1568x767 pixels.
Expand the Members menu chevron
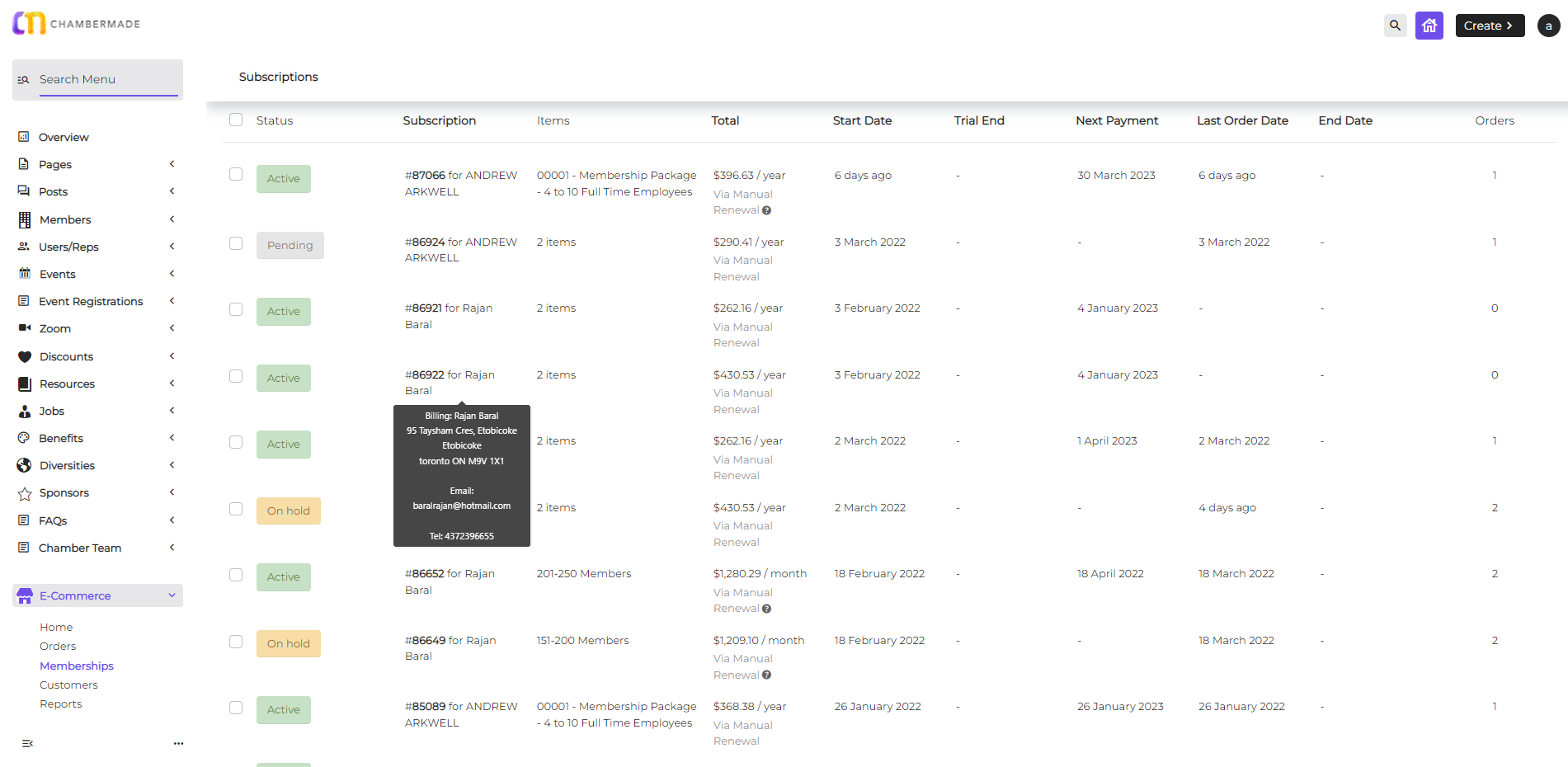[172, 219]
